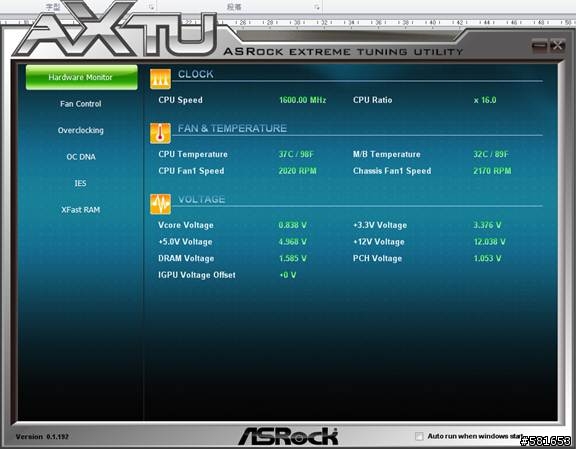
Task: Click the Chassis Fan1 Speed value 2170 RPM
Action: tap(492, 171)
